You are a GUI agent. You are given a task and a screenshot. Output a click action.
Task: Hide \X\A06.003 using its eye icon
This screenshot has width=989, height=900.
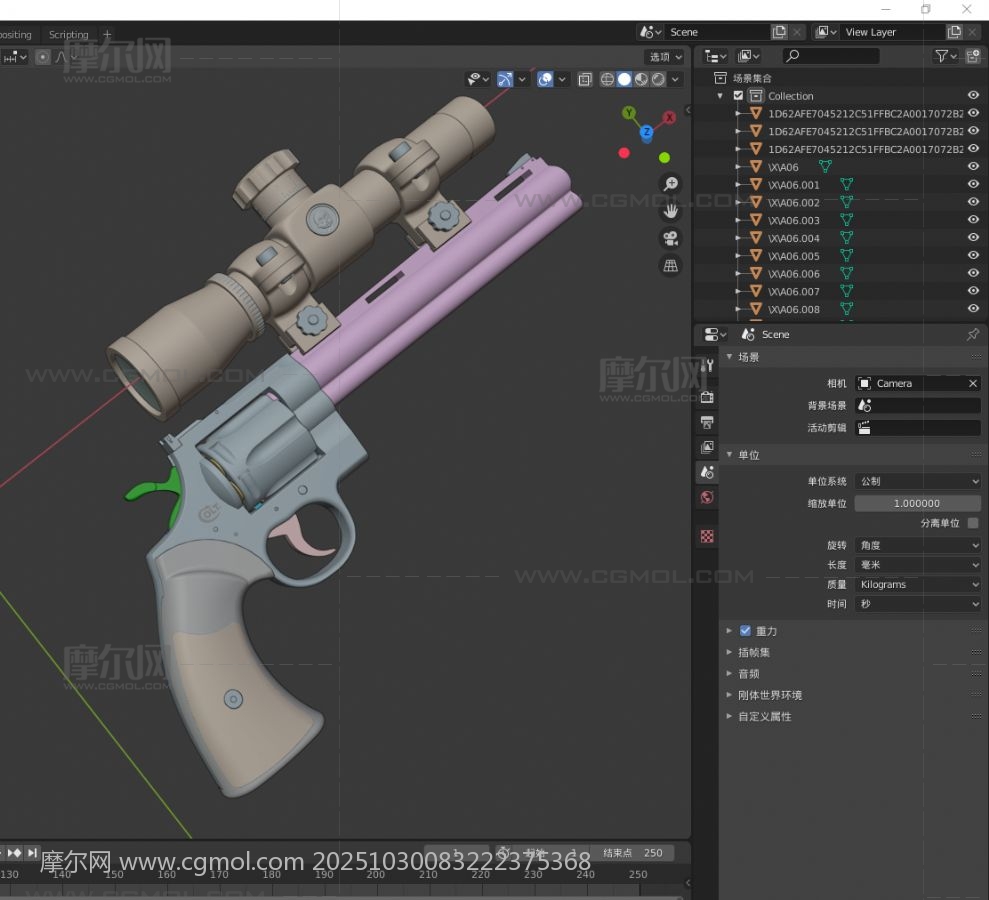(x=973, y=220)
